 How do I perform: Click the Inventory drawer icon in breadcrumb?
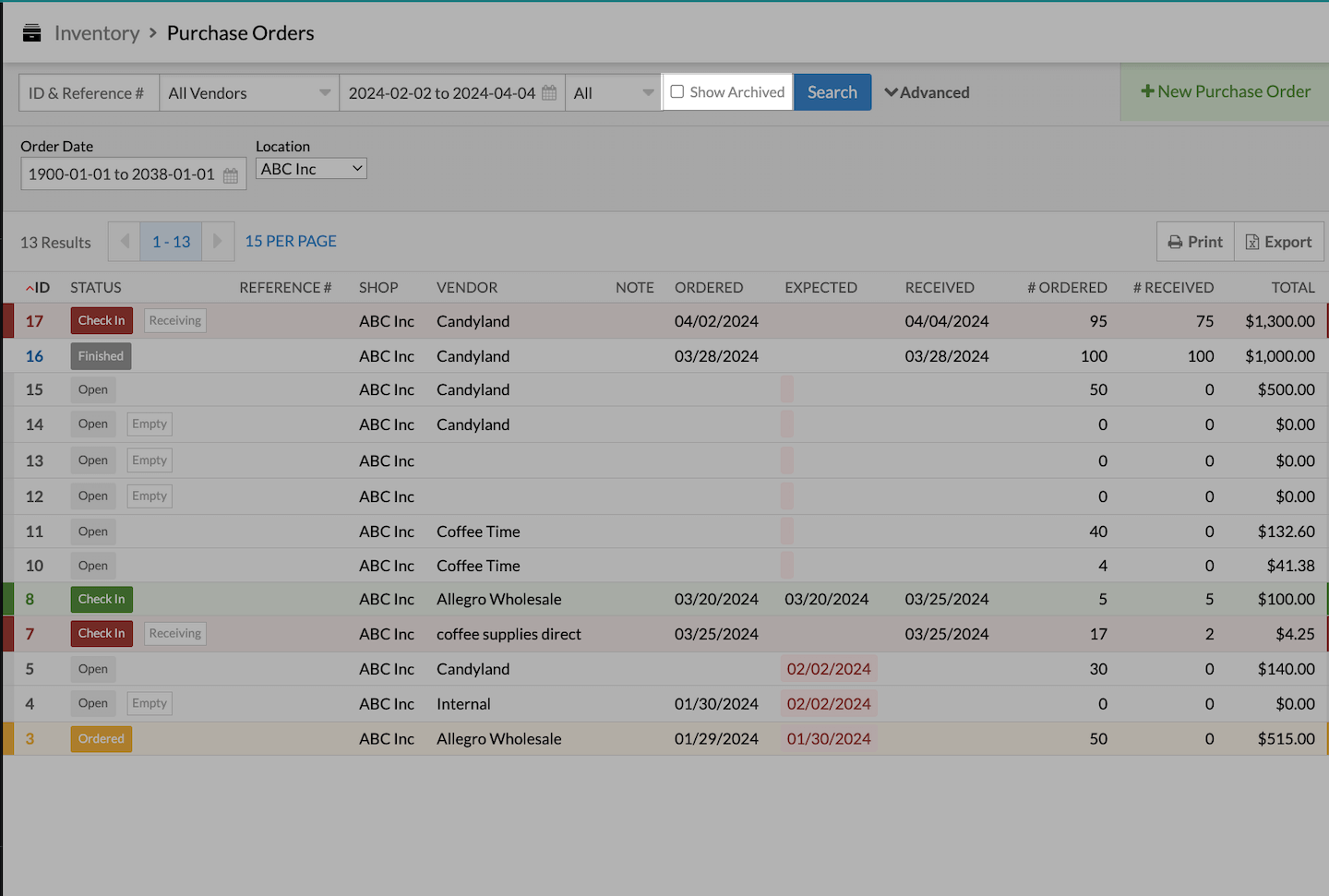[x=31, y=33]
